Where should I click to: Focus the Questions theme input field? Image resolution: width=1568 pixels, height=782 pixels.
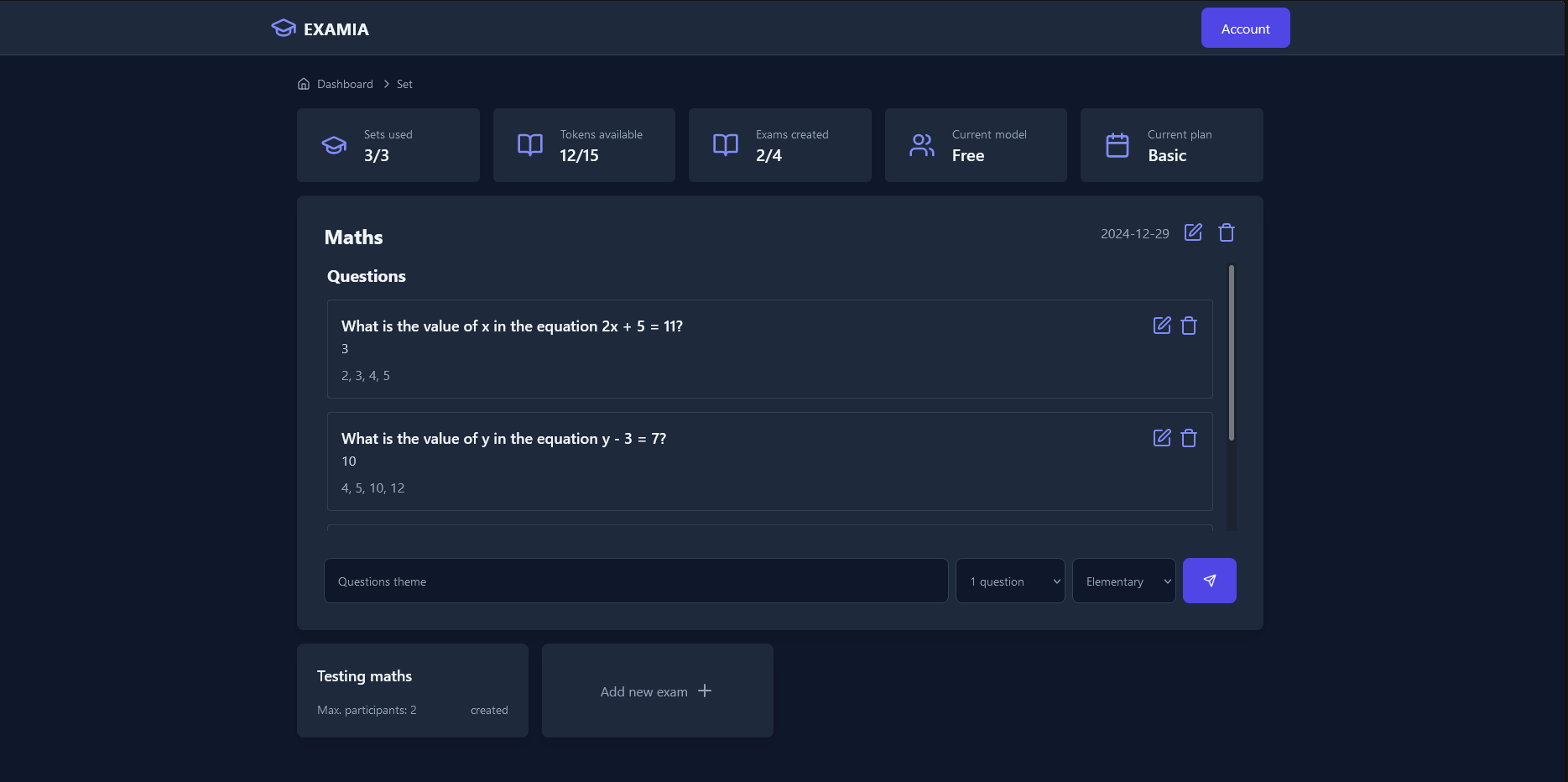[636, 581]
